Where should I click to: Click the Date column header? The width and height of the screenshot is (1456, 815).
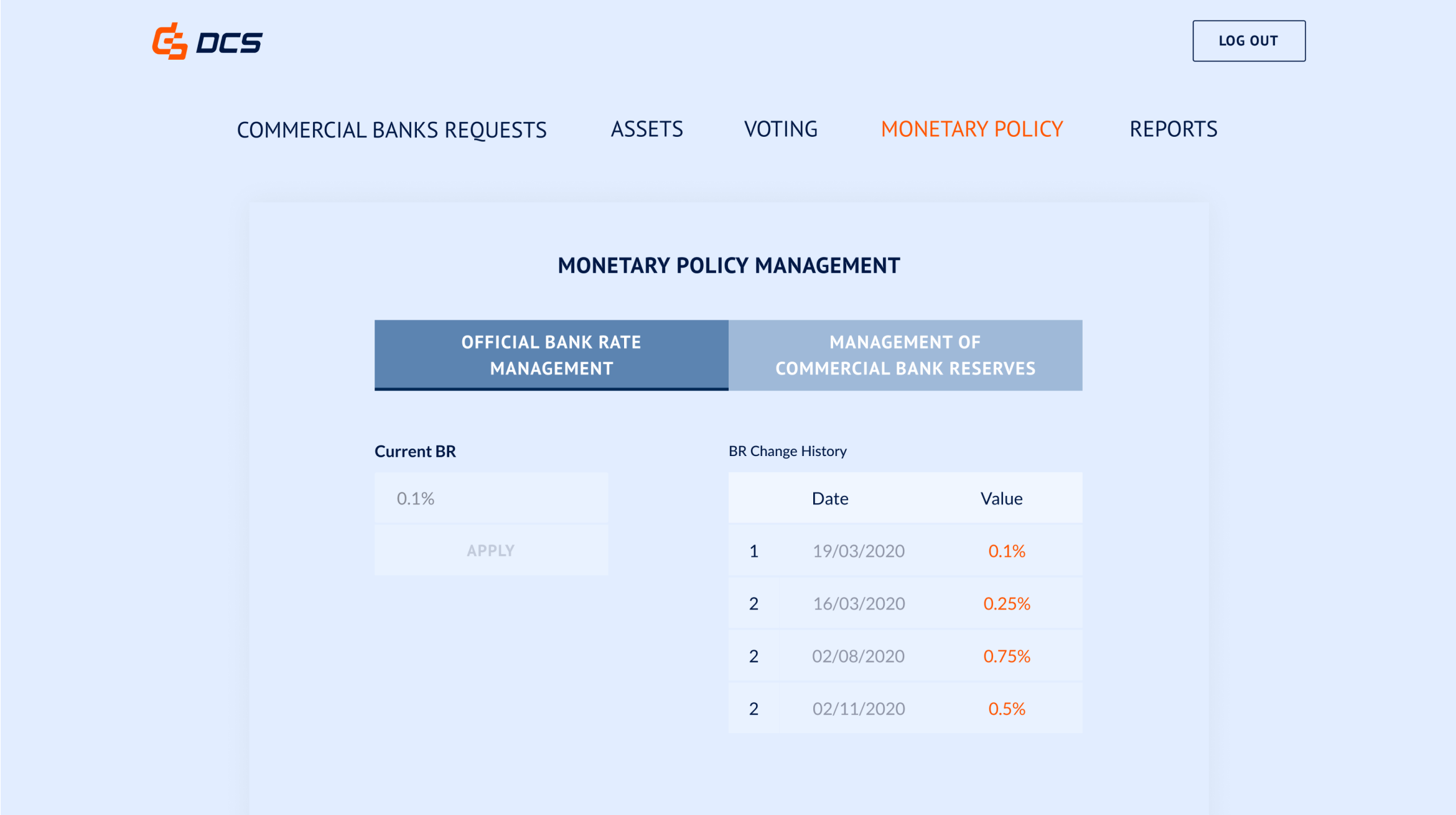829,498
